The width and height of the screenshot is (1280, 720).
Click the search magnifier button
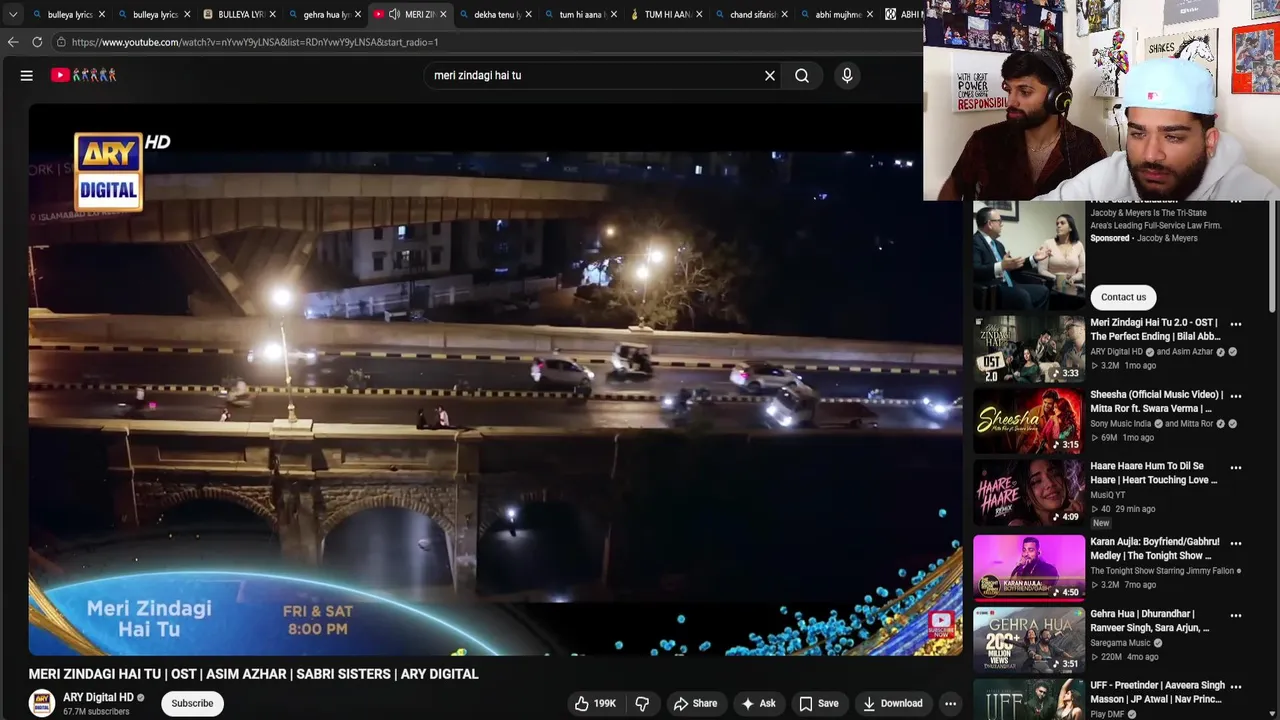tap(802, 75)
